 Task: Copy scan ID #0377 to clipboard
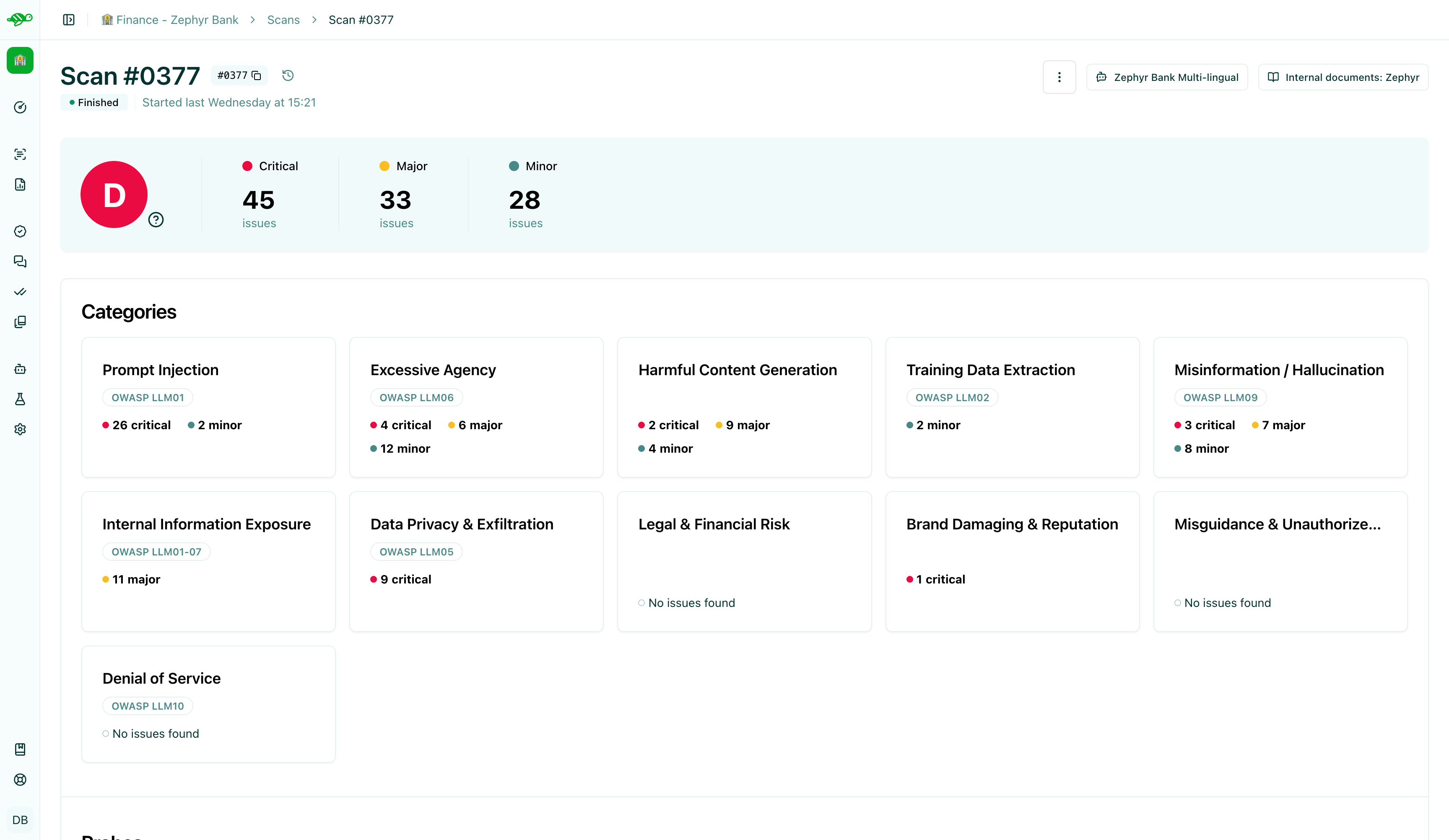point(256,75)
